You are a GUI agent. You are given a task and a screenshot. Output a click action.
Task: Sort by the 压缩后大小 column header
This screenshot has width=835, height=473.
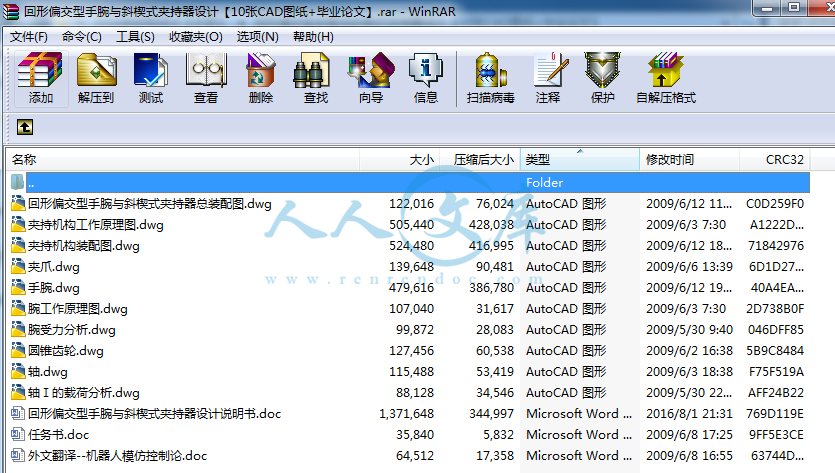pos(480,159)
